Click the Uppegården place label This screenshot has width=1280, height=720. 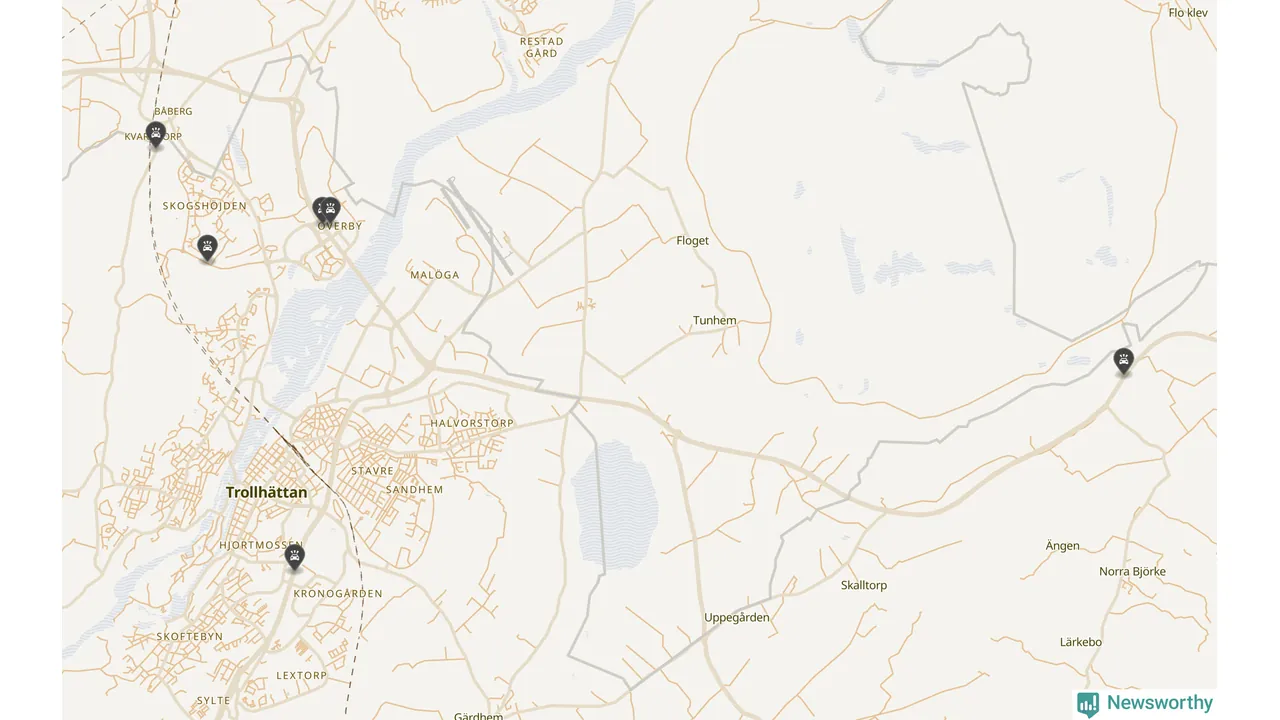737,618
